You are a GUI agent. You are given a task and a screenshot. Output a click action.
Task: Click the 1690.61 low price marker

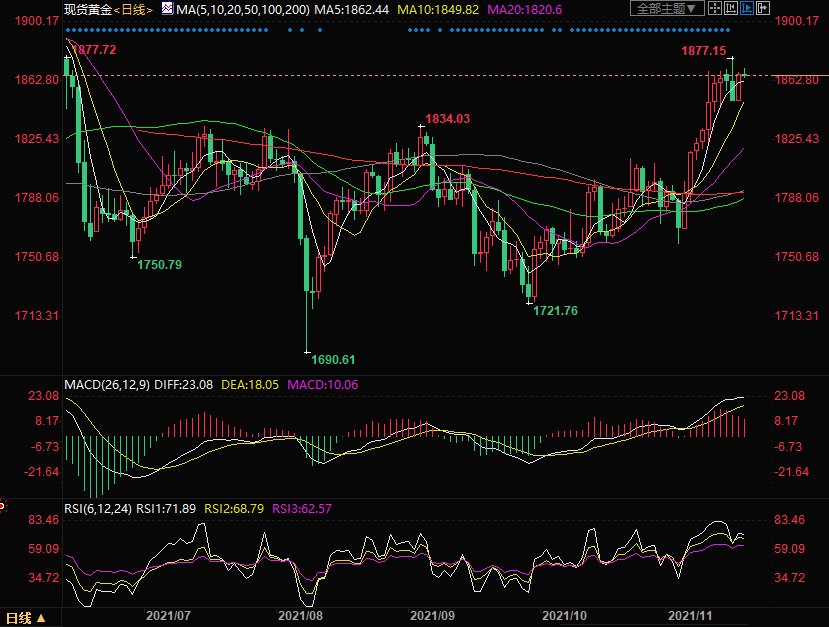pos(333,359)
